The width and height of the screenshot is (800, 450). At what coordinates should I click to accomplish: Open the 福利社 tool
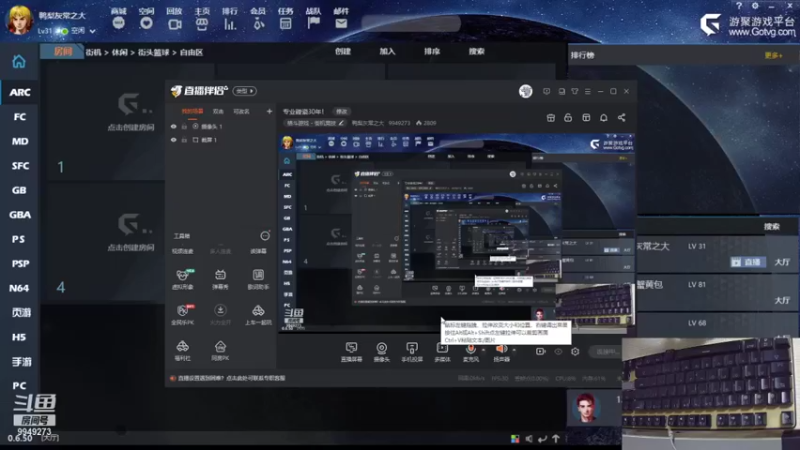(x=183, y=351)
